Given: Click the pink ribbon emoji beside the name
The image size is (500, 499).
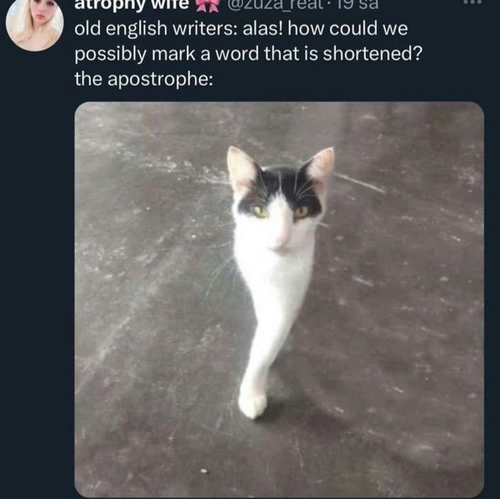Looking at the screenshot, I should coord(206,5).
